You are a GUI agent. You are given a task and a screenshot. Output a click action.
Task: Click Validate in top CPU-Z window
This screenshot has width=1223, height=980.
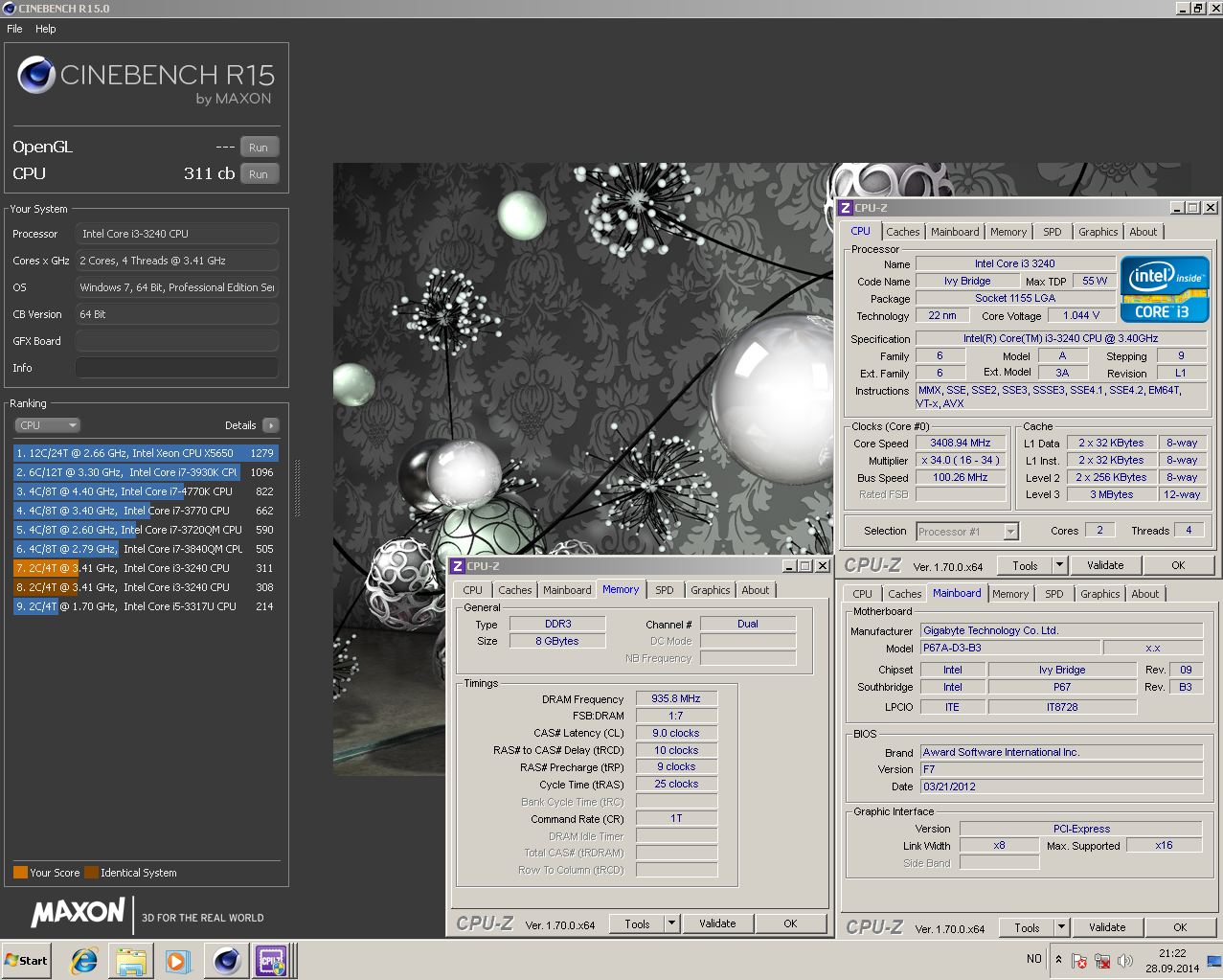[1105, 565]
